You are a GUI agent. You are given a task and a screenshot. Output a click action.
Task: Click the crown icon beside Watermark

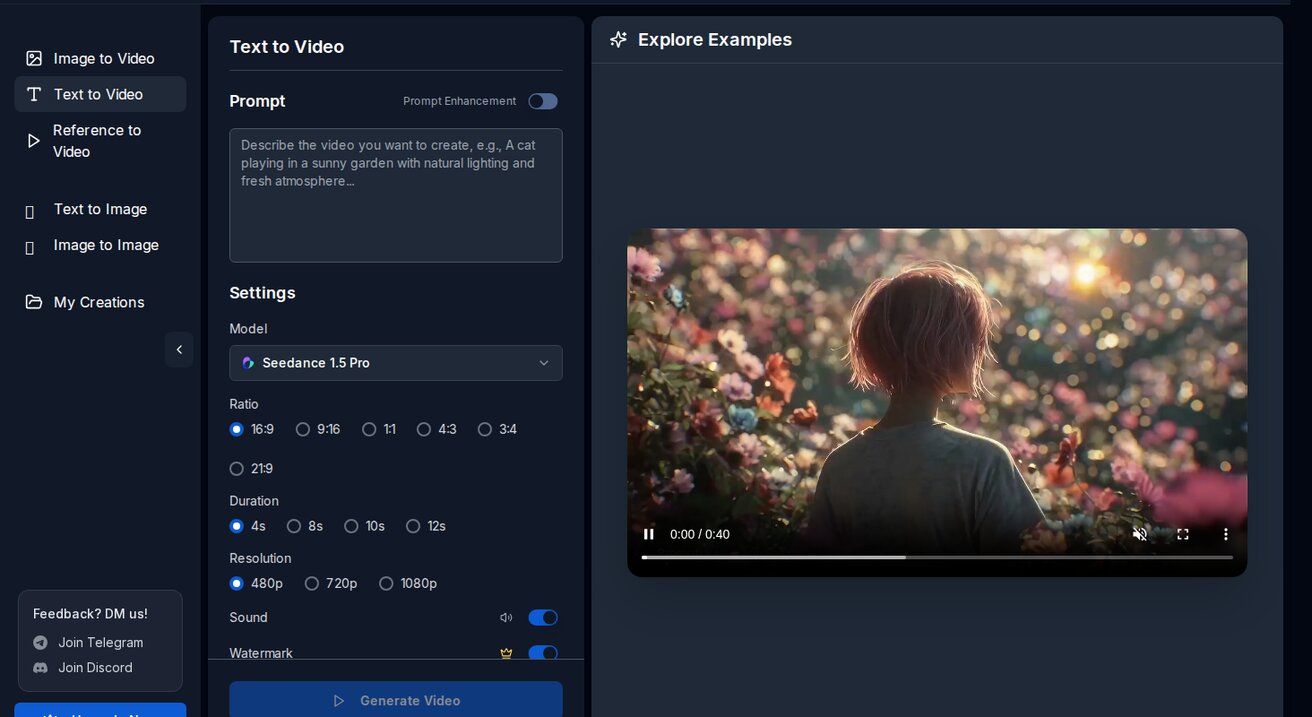point(506,652)
